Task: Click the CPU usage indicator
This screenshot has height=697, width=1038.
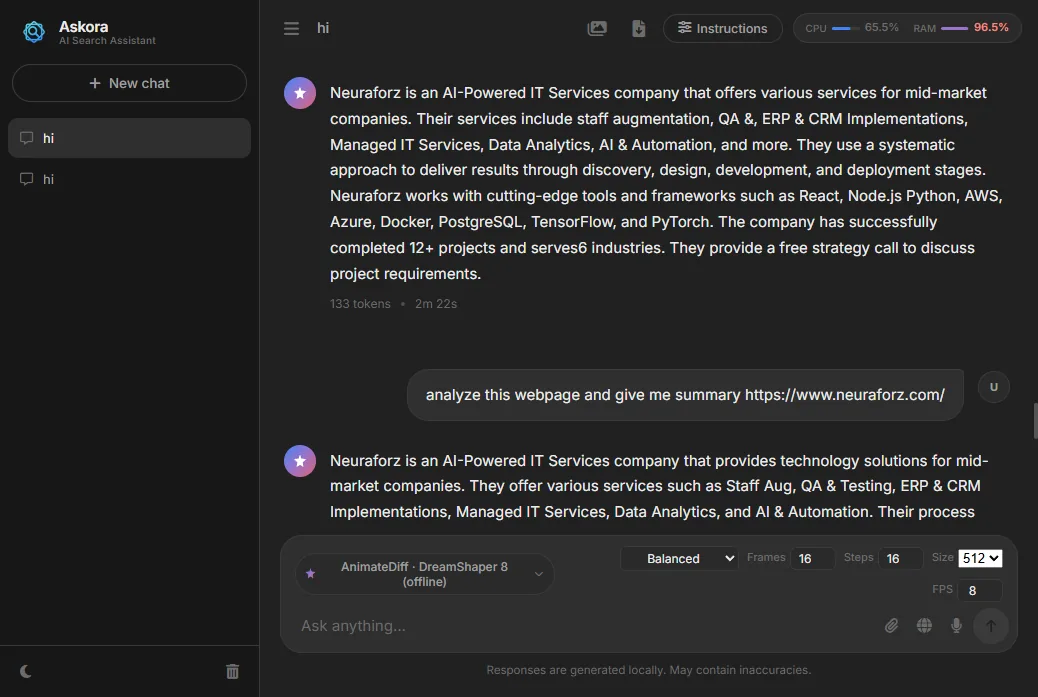Action: tap(851, 28)
